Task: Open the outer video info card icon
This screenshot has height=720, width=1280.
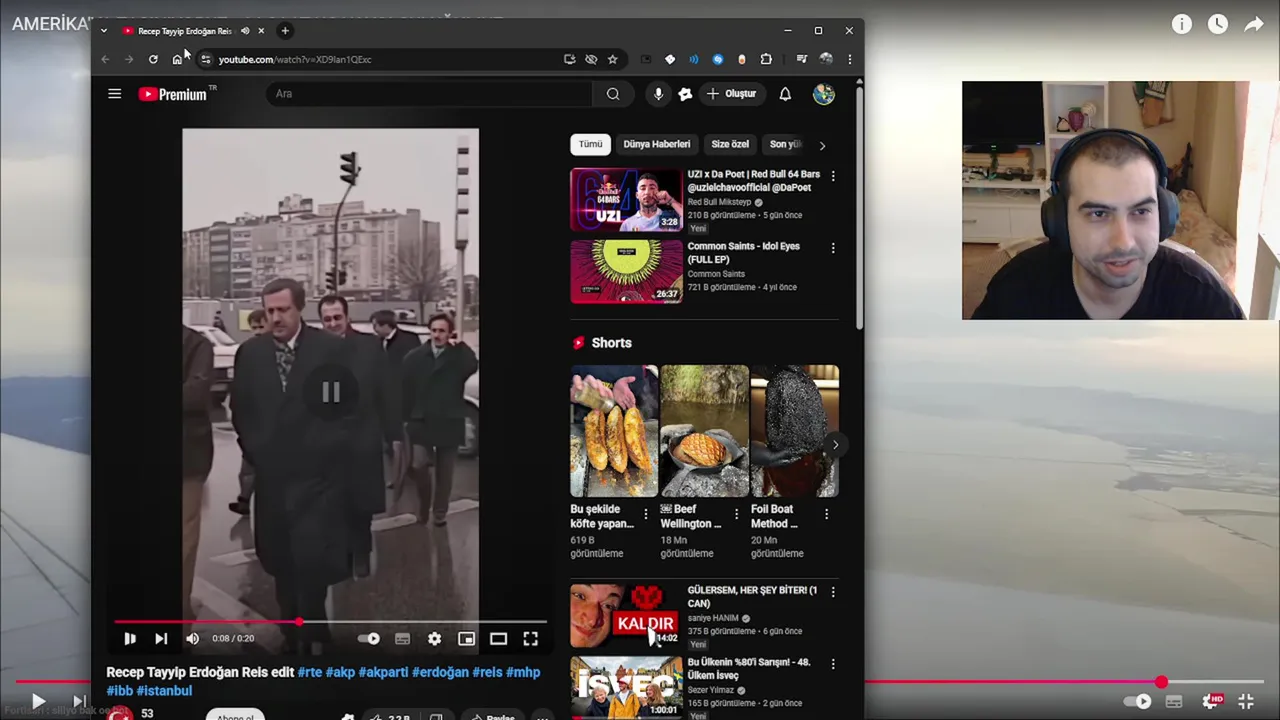Action: coord(1182,24)
